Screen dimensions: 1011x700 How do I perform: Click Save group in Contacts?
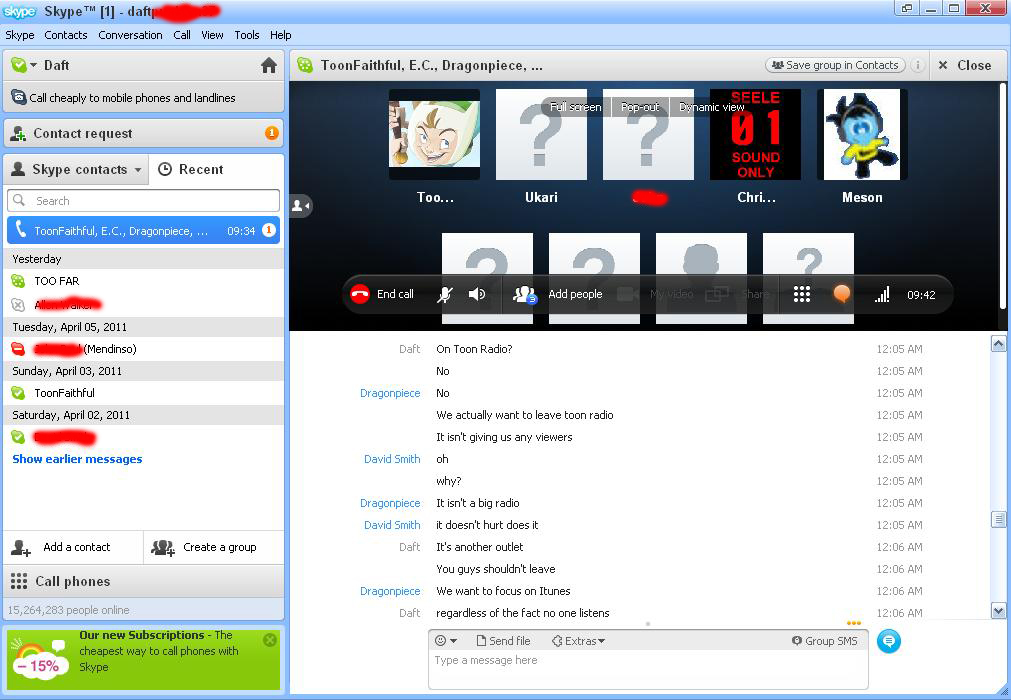(834, 65)
